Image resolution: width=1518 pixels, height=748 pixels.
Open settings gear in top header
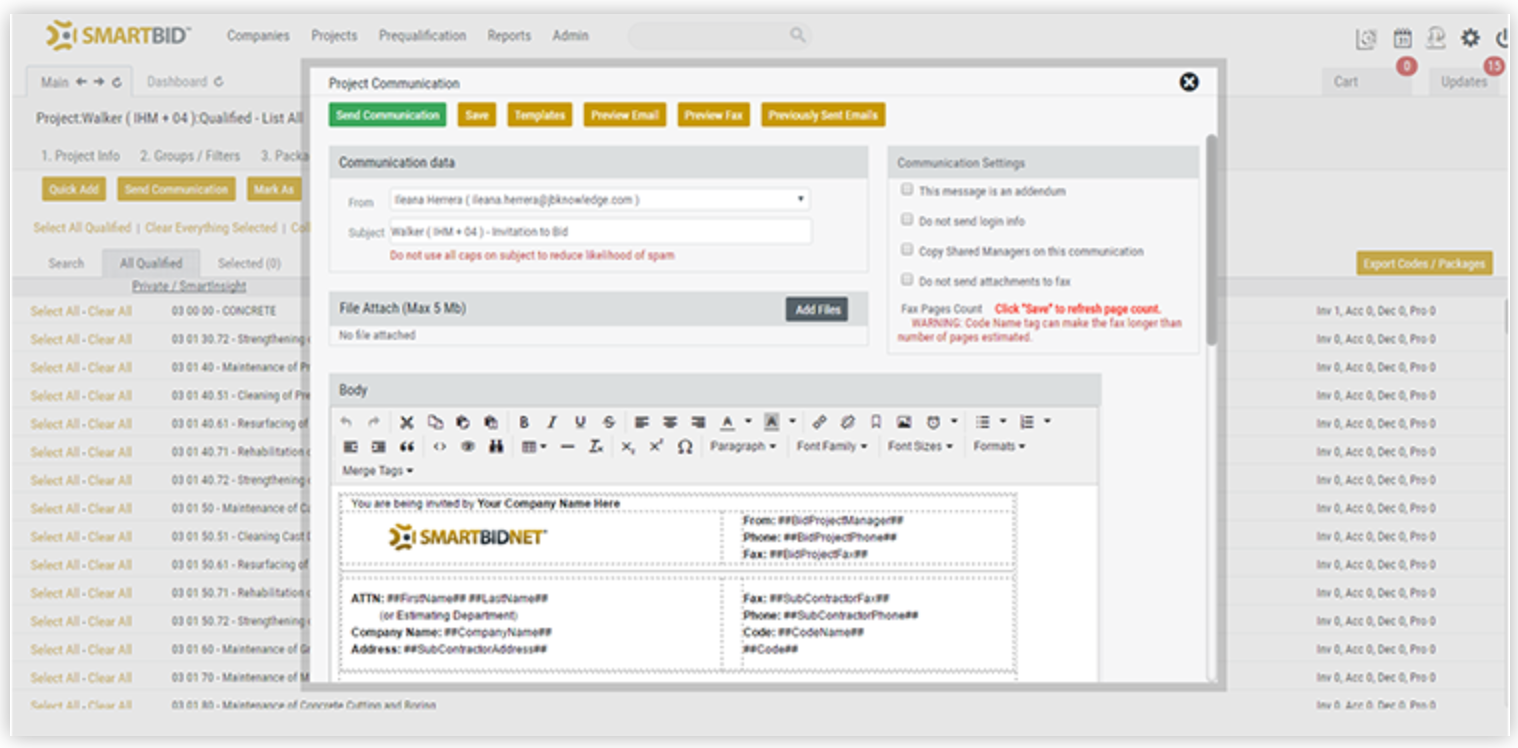(x=1470, y=38)
